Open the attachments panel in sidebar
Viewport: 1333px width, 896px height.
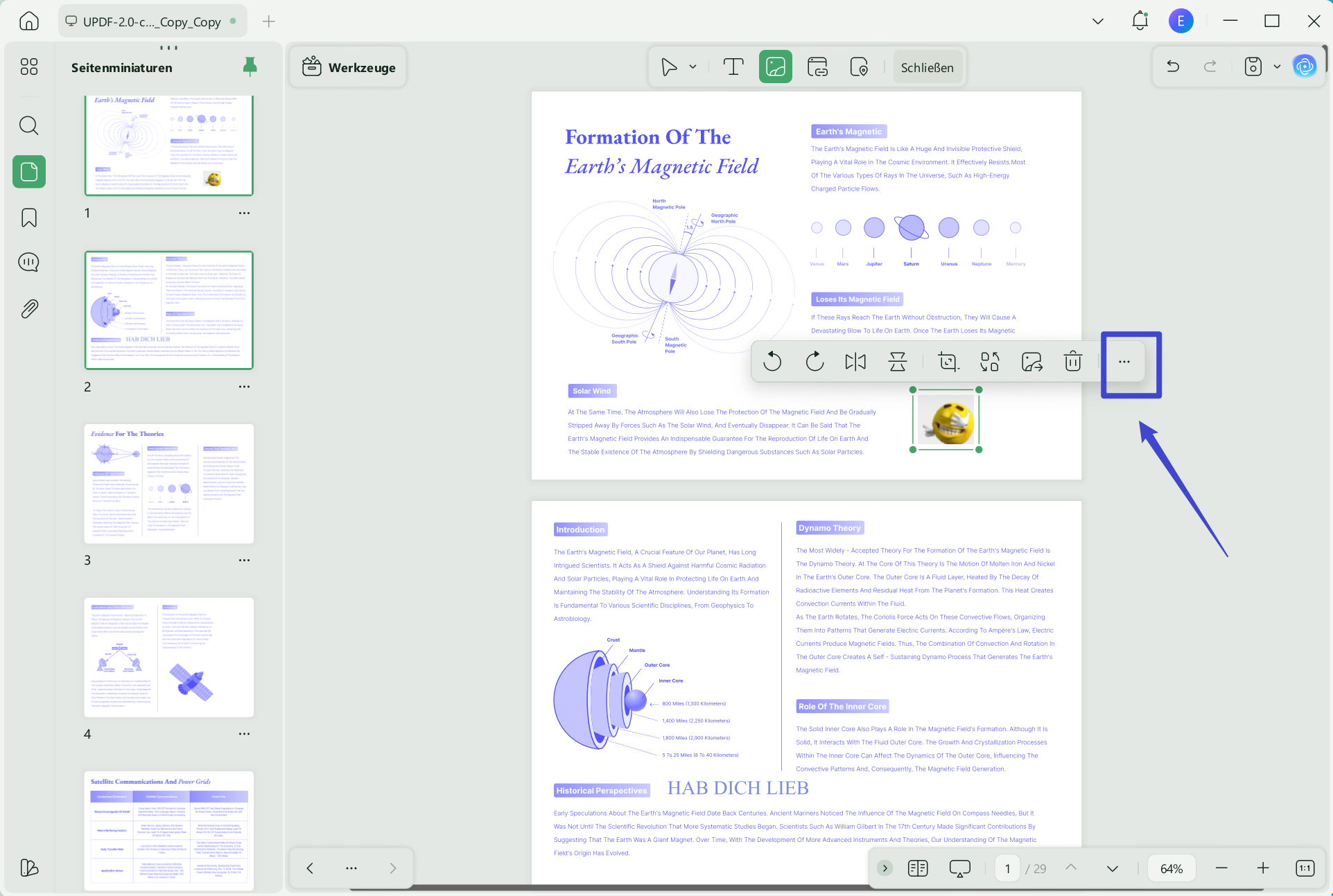click(x=28, y=308)
